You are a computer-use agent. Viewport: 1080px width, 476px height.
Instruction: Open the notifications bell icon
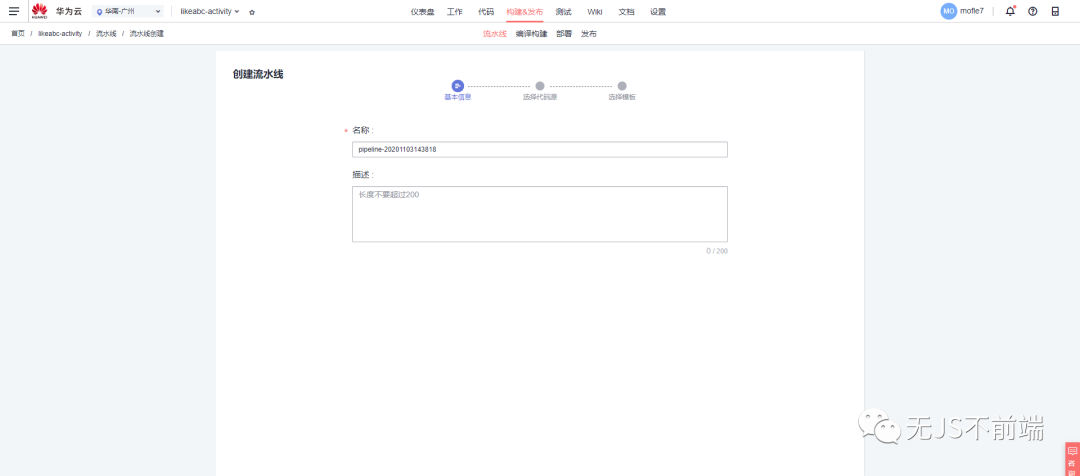[x=1010, y=11]
